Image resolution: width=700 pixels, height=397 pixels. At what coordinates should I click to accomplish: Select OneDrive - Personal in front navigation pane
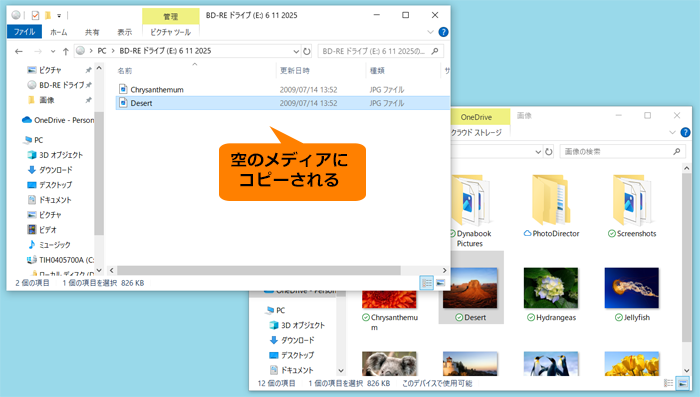(x=58, y=120)
